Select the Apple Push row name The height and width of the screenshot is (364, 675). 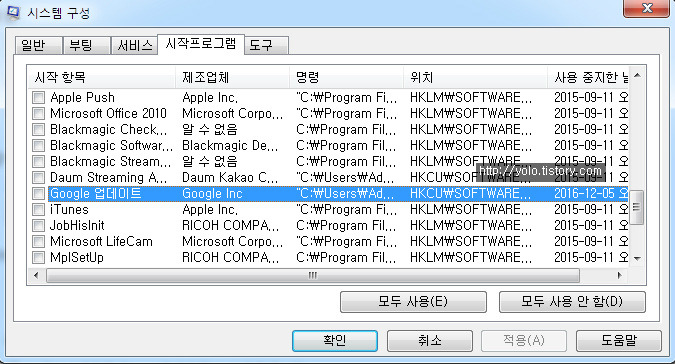(x=82, y=98)
